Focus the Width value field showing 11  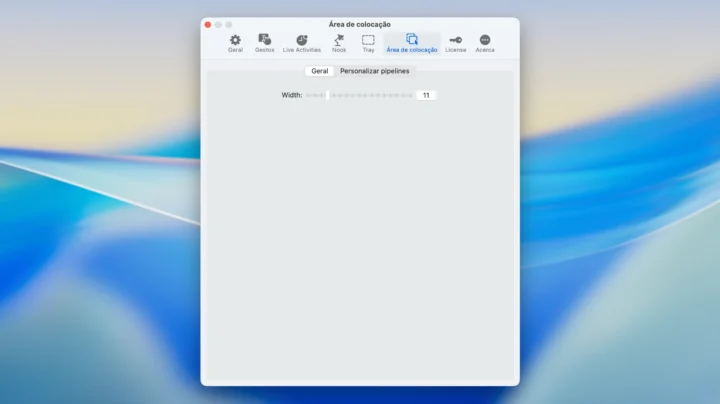click(x=426, y=95)
